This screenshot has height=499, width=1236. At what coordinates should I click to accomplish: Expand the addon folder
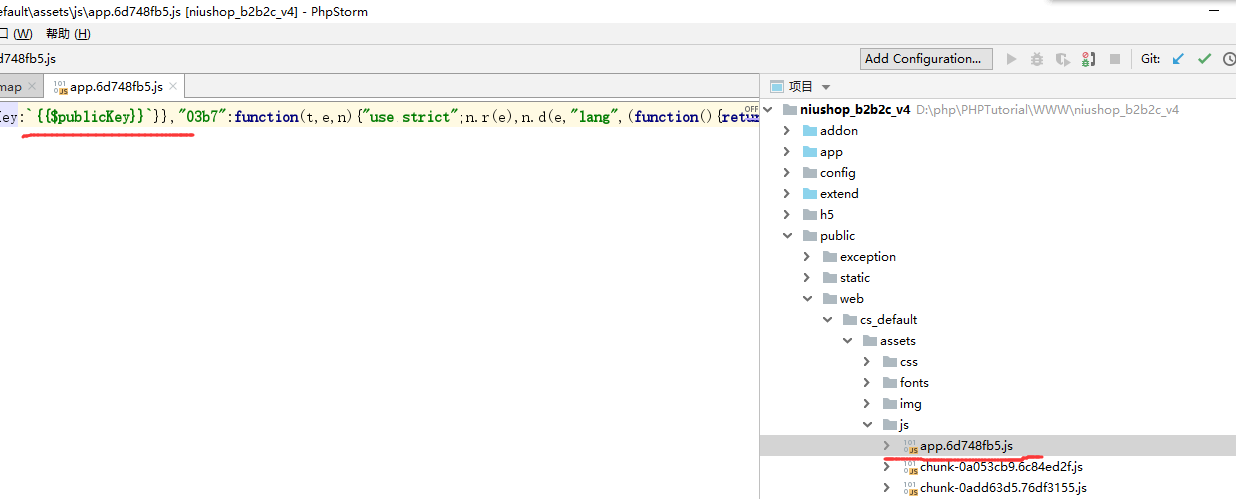click(x=786, y=130)
